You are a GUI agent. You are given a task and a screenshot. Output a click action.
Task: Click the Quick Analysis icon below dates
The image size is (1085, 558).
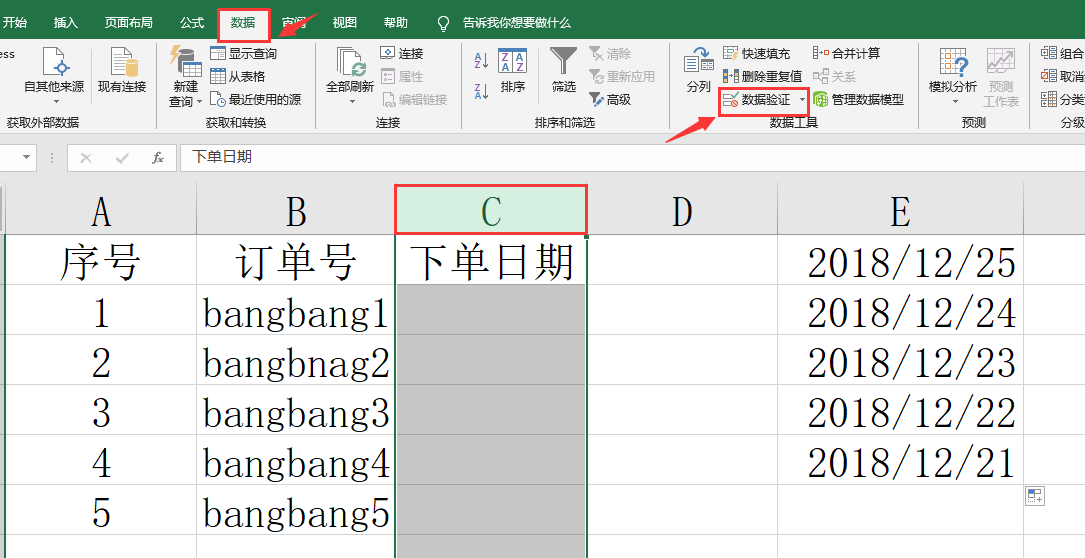pyautogui.click(x=1034, y=496)
